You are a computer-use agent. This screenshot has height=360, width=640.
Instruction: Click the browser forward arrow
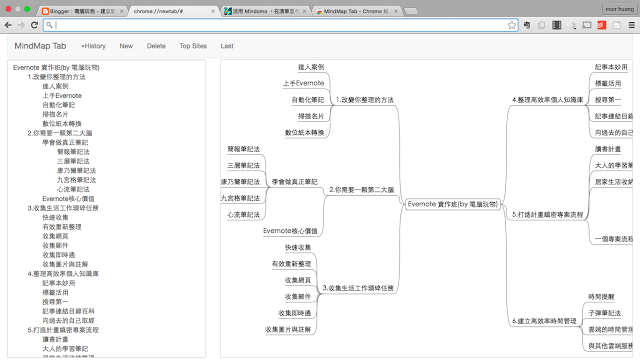[21, 25]
